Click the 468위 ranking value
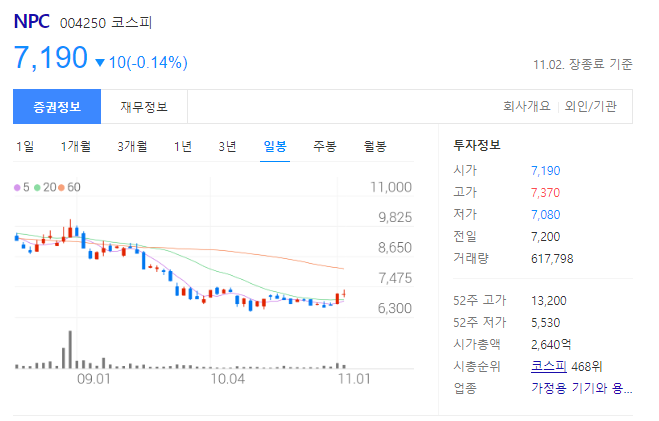 click(x=587, y=366)
